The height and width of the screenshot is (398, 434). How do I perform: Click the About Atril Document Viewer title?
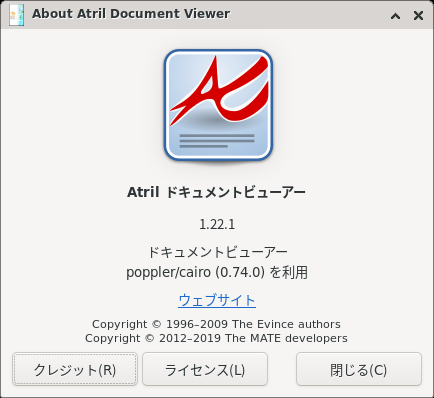(131, 14)
